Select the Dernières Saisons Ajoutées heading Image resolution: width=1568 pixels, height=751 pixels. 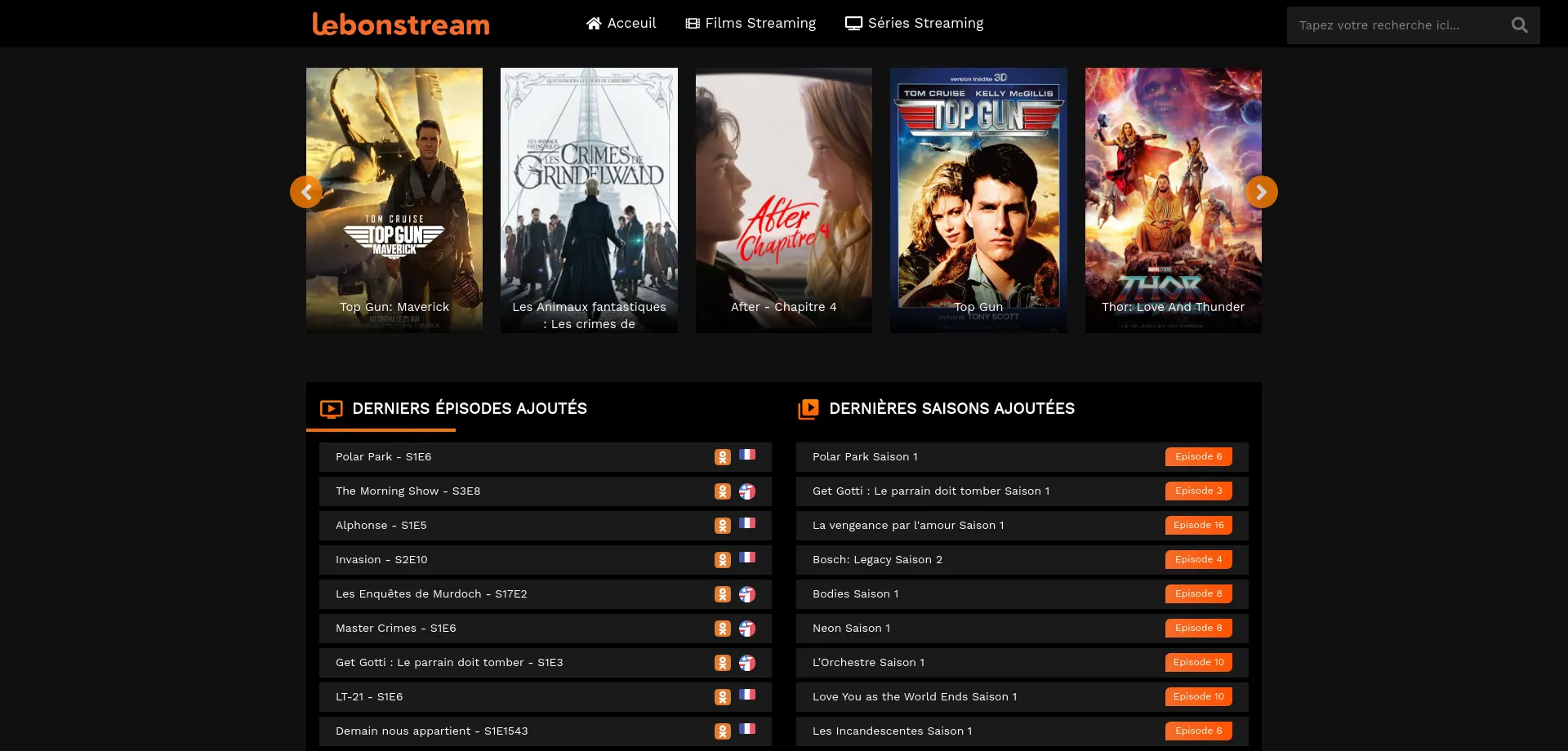[952, 408]
